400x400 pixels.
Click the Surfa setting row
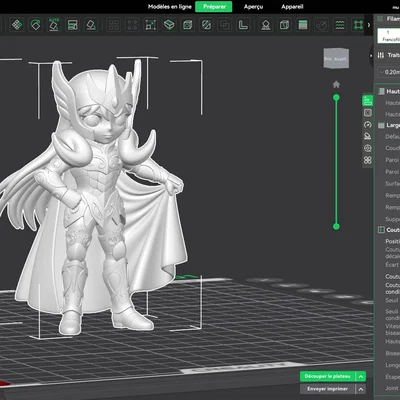pyautogui.click(x=392, y=184)
